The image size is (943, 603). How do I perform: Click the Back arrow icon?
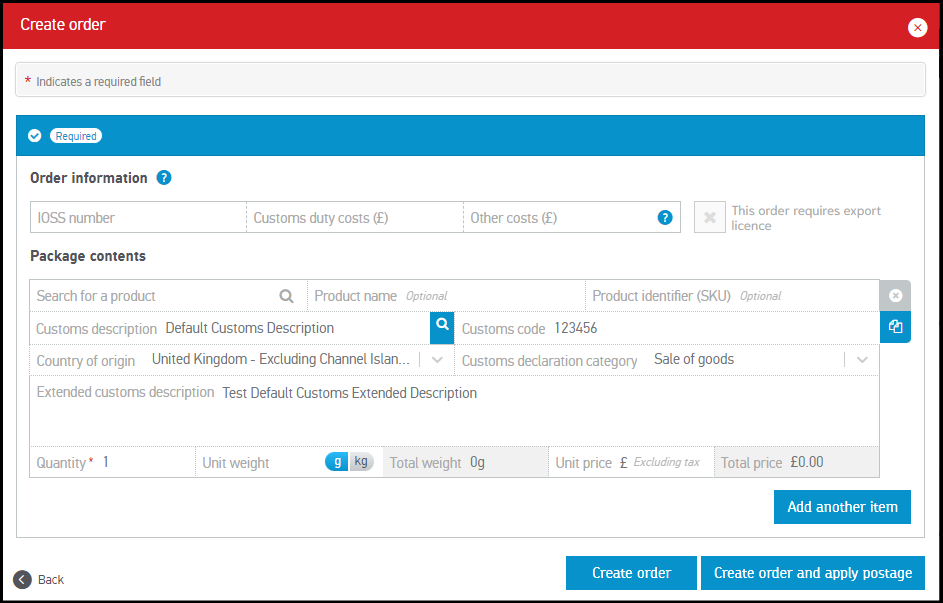(23, 579)
